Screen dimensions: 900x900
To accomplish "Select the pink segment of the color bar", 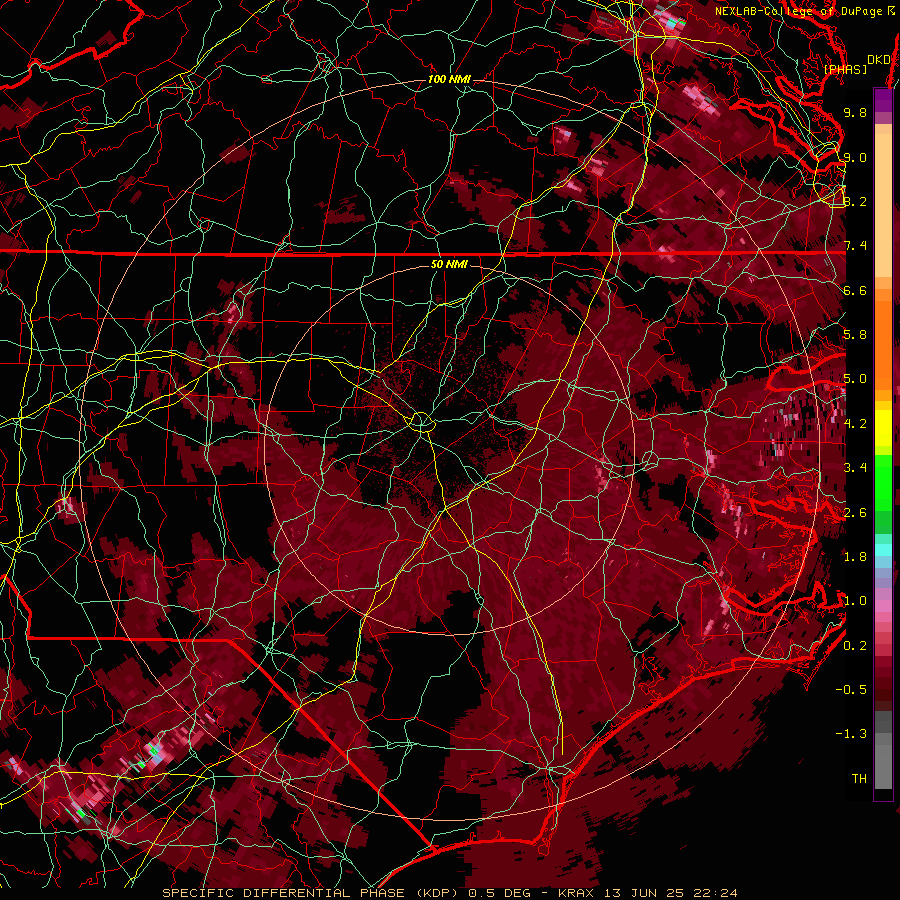I will [x=883, y=606].
